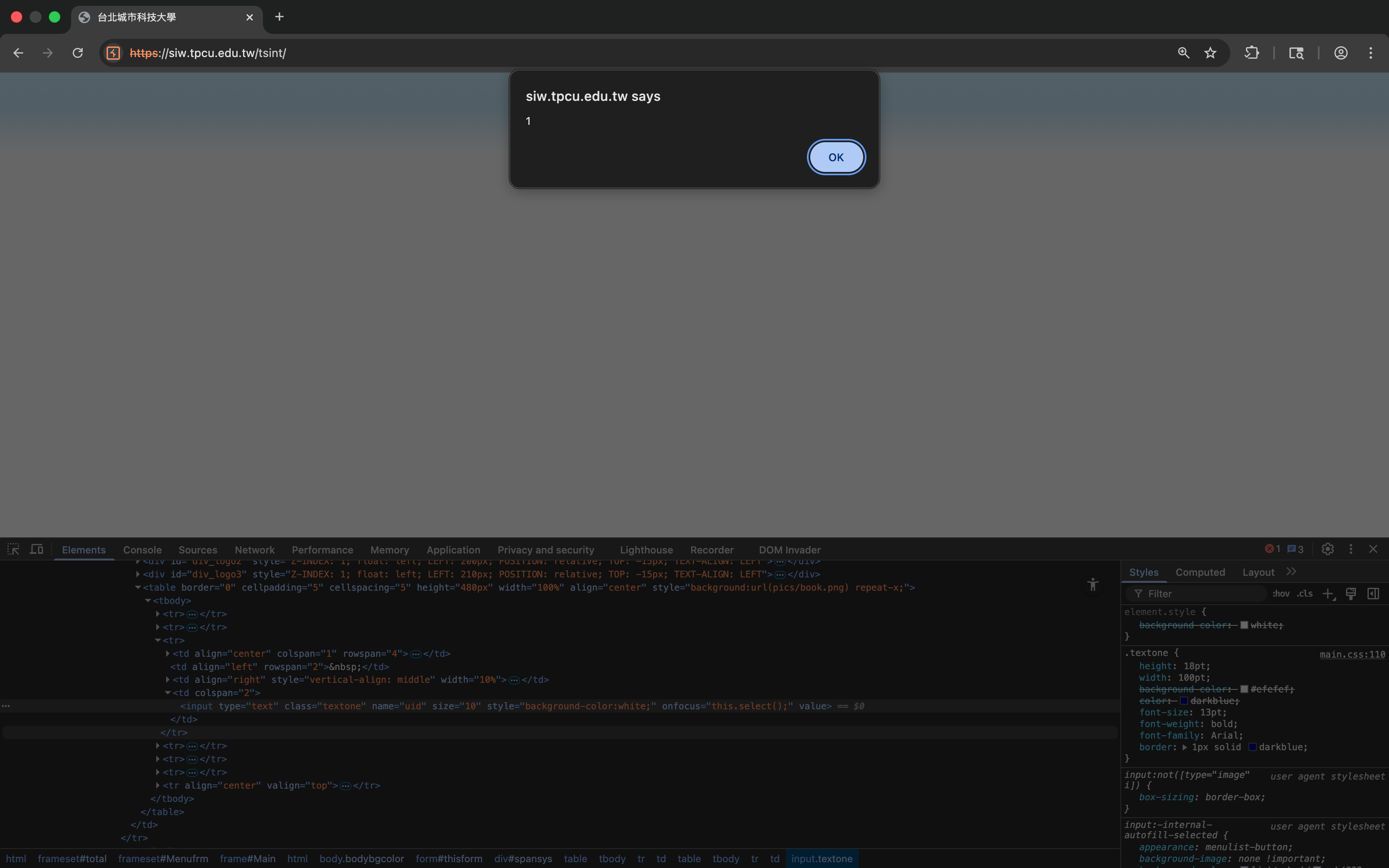This screenshot has height=868, width=1389.
Task: Toggle the computed styles sidebar icon
Action: point(1373,594)
